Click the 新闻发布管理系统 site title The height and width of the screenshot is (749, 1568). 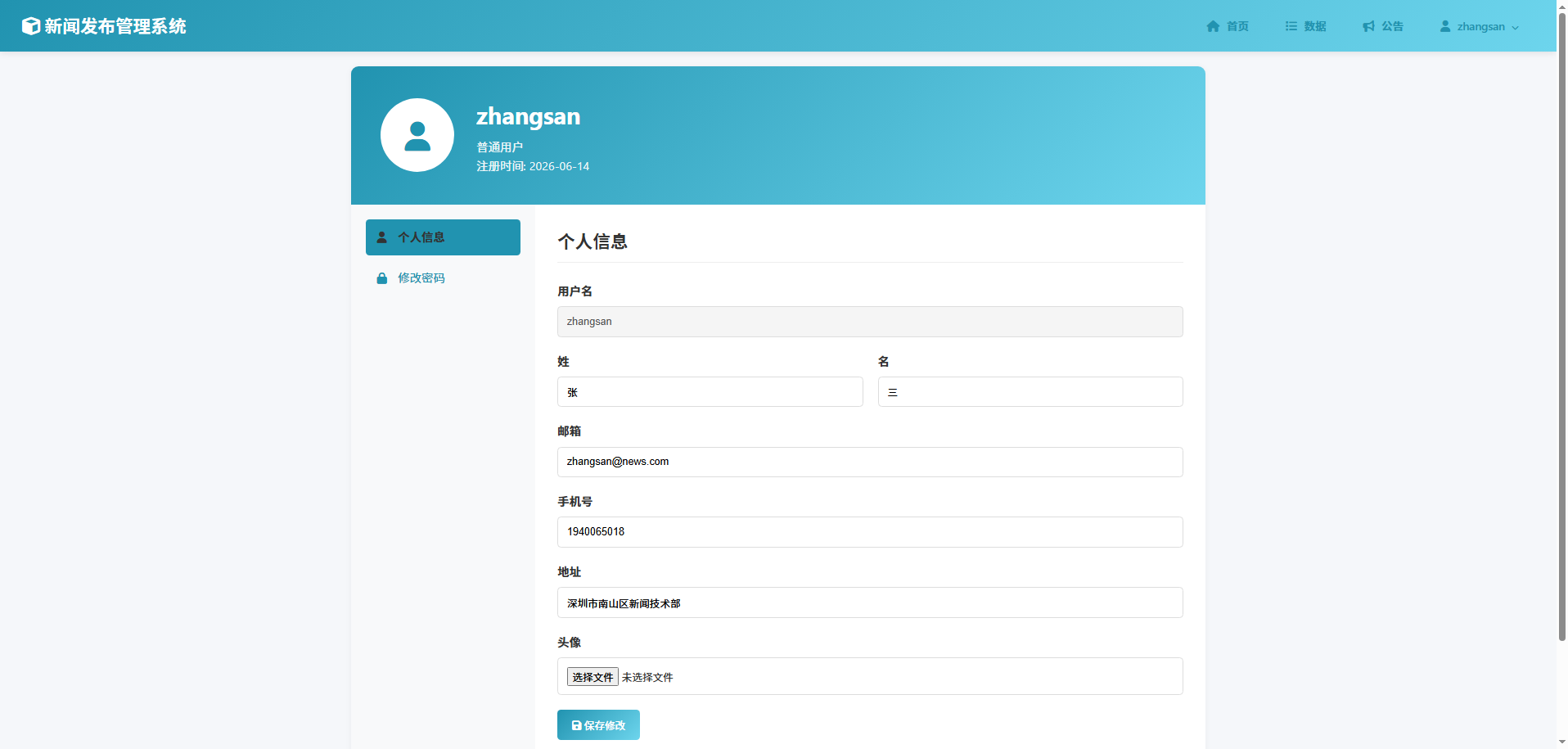(115, 26)
